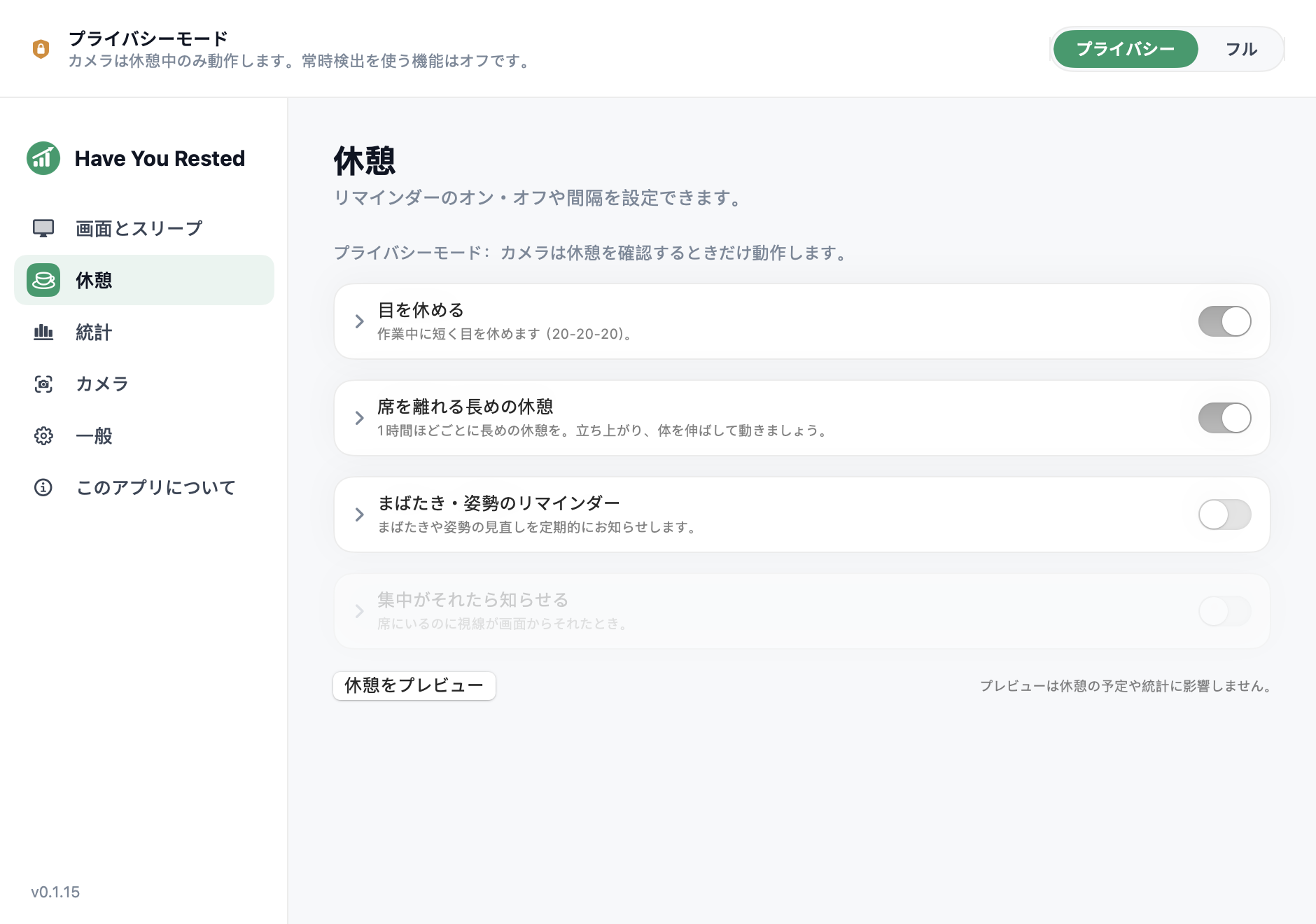Screen dimensions: 1316x924
Task: Open このアプリについて in sidebar
Action: tap(144, 487)
